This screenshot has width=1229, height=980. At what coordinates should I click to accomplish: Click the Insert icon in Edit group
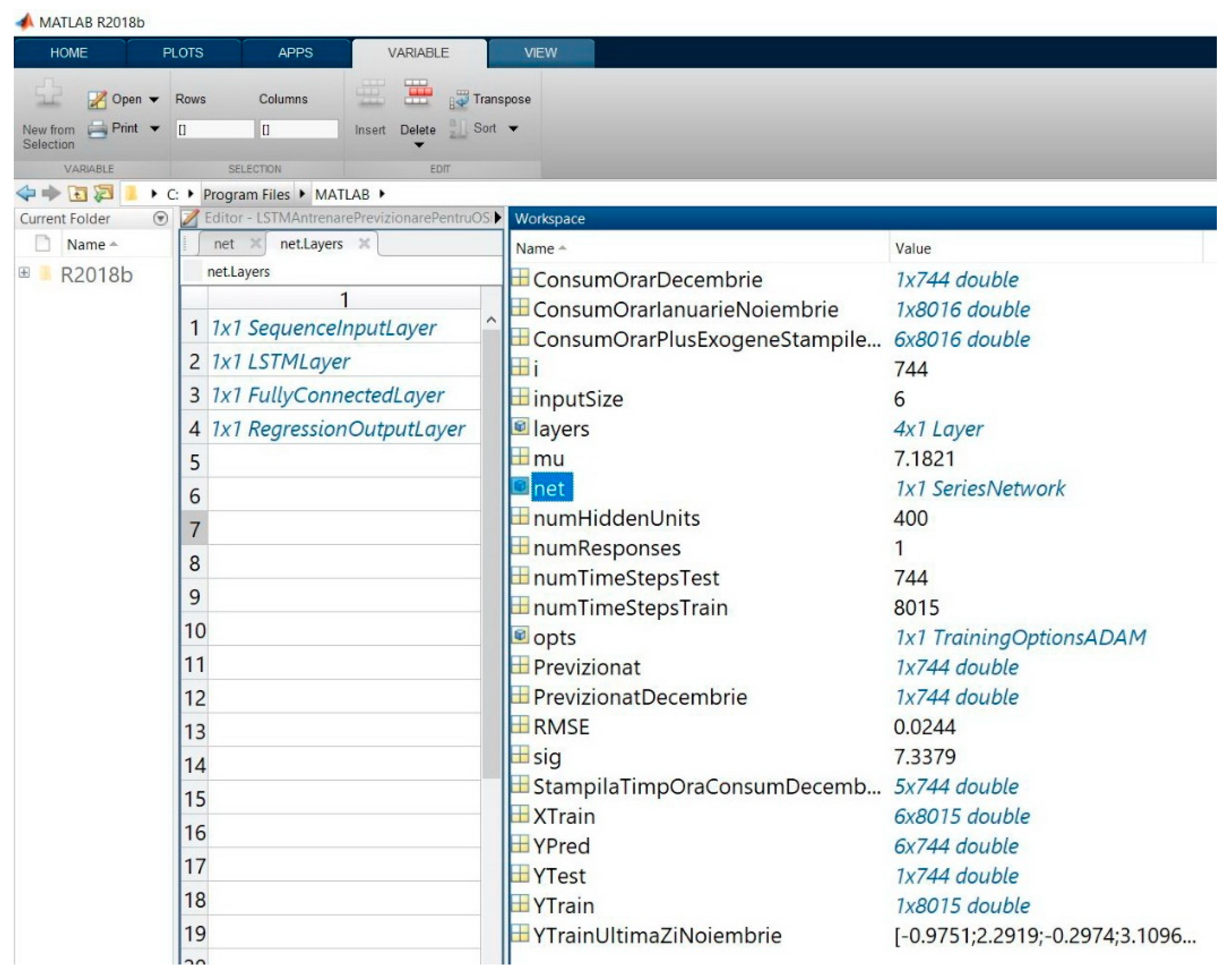point(371,93)
